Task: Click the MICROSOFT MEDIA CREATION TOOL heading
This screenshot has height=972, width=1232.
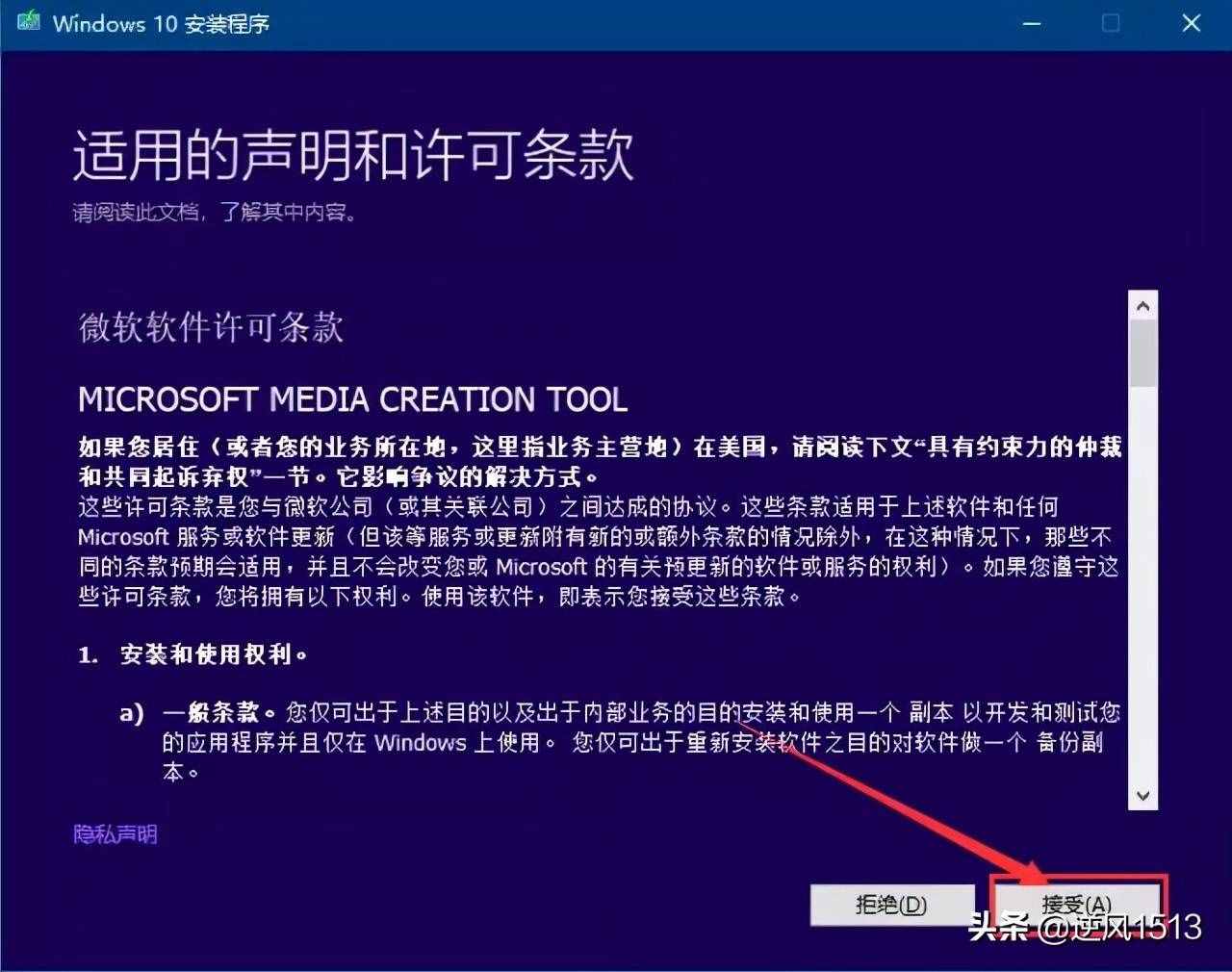Action: coord(352,398)
